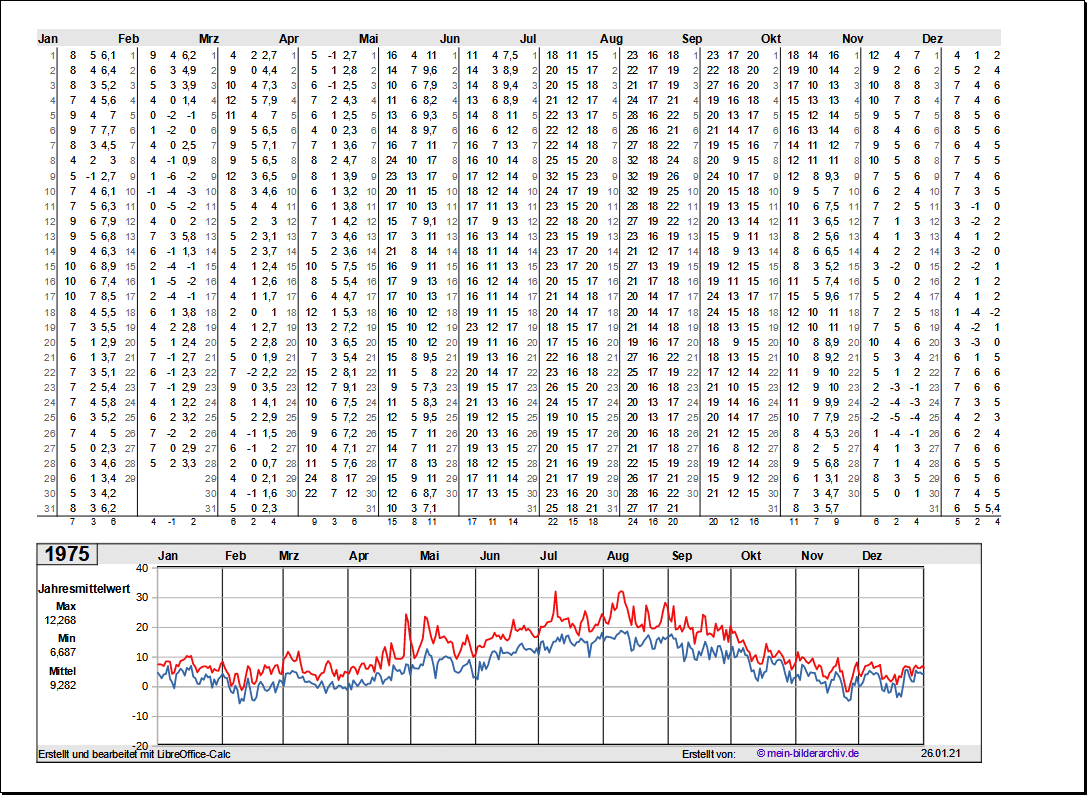The height and width of the screenshot is (795, 1087).
Task: Select the Sep label above the chart
Action: coord(682,556)
